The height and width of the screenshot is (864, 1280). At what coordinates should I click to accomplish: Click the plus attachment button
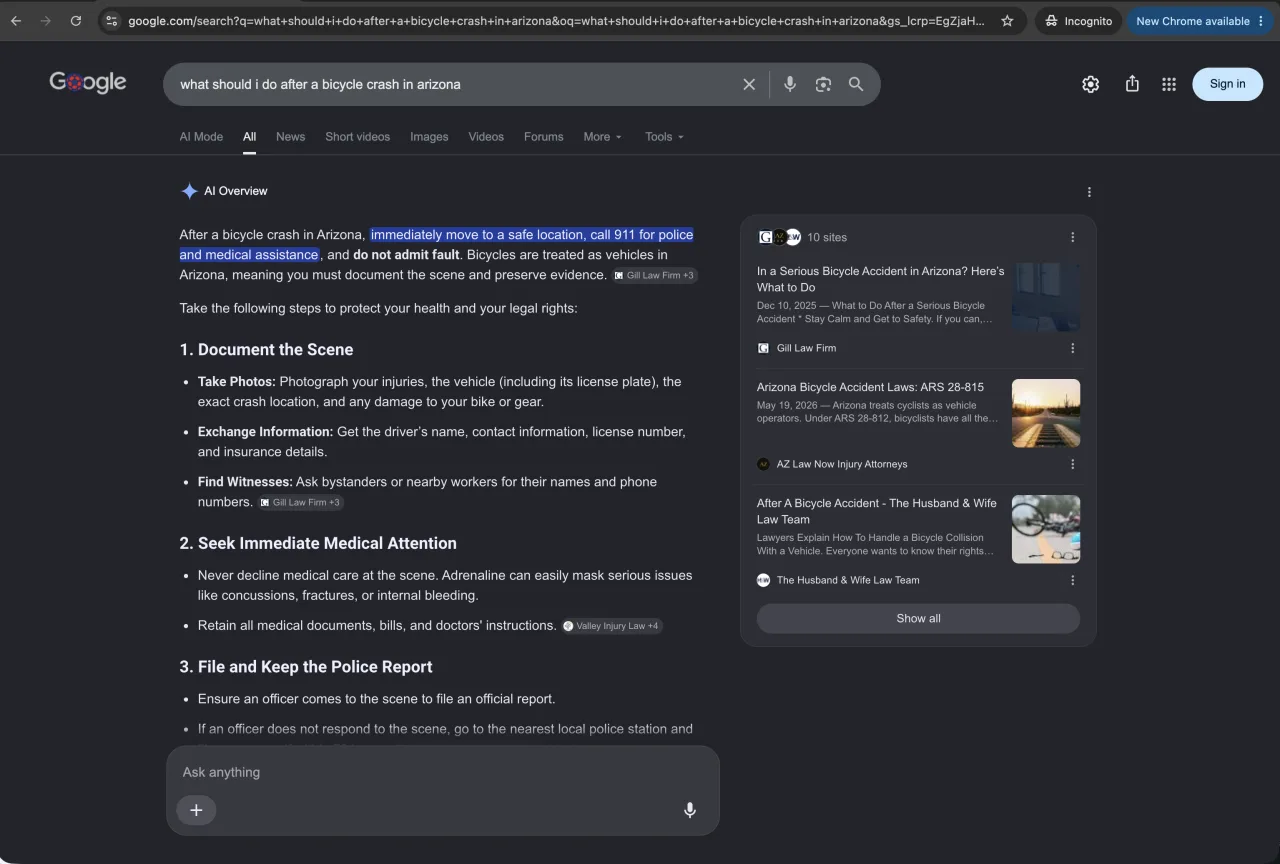[x=196, y=810]
